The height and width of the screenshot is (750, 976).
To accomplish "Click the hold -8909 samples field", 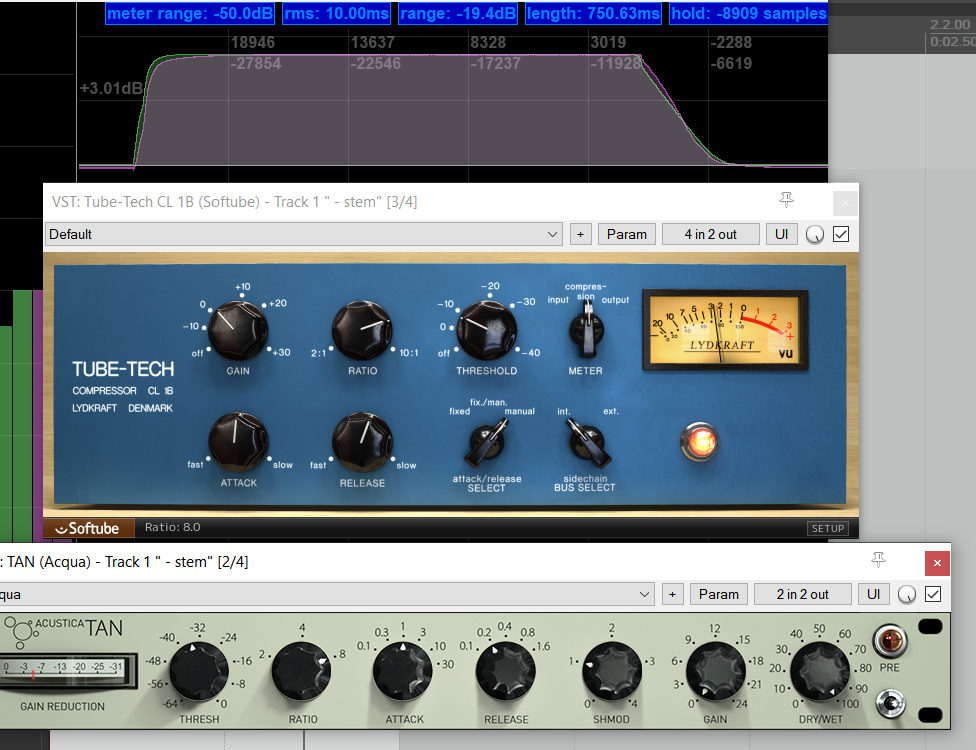I will coord(748,13).
